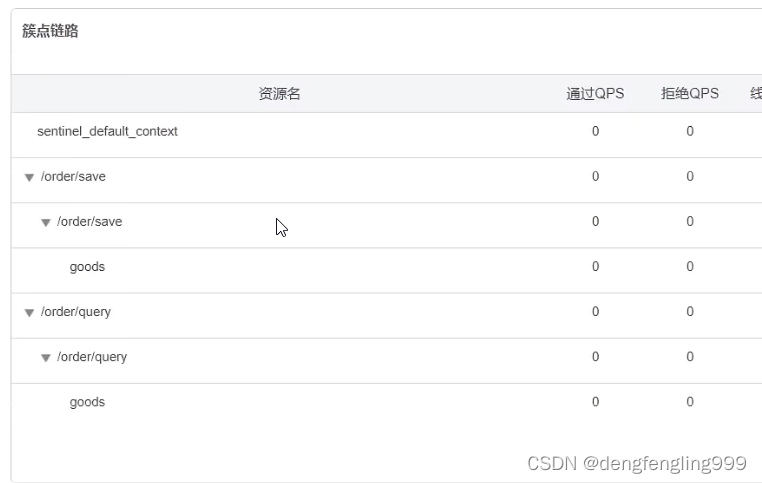Click 拒绝QPS value of top-level /order/query
Screen dimensions: 762x483
pos(690,312)
